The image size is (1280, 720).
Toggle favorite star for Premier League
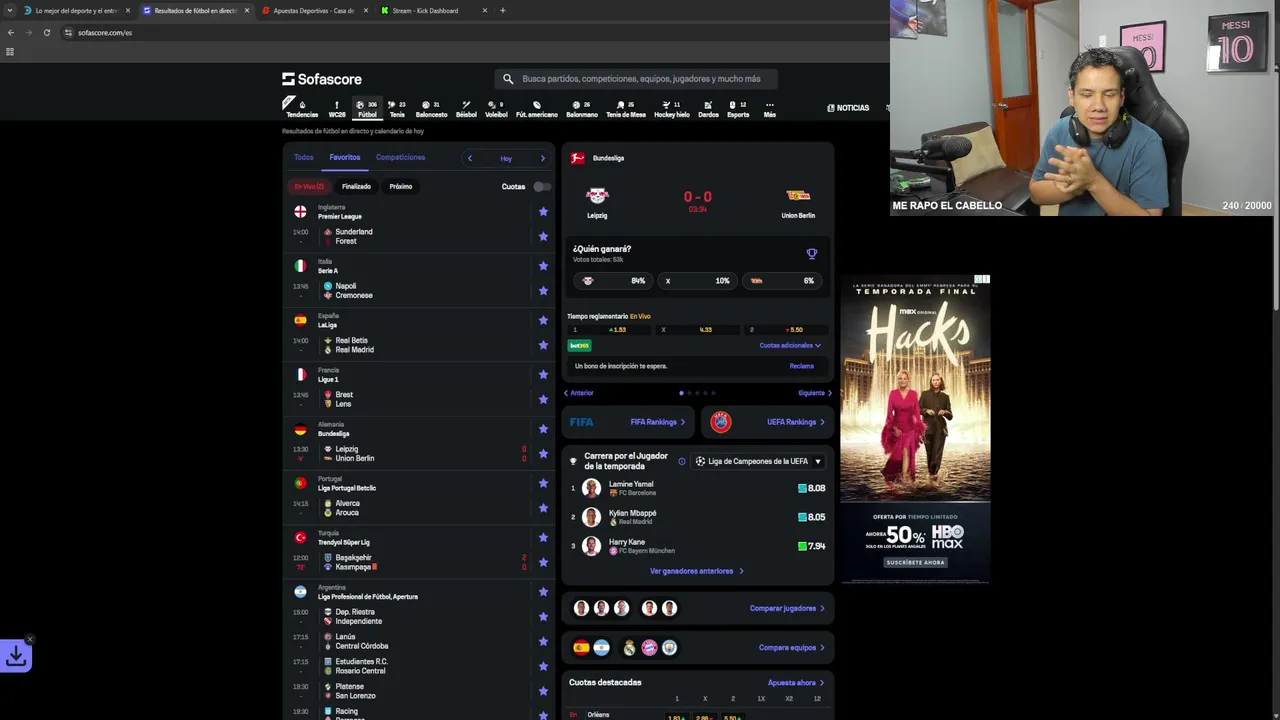(543, 212)
